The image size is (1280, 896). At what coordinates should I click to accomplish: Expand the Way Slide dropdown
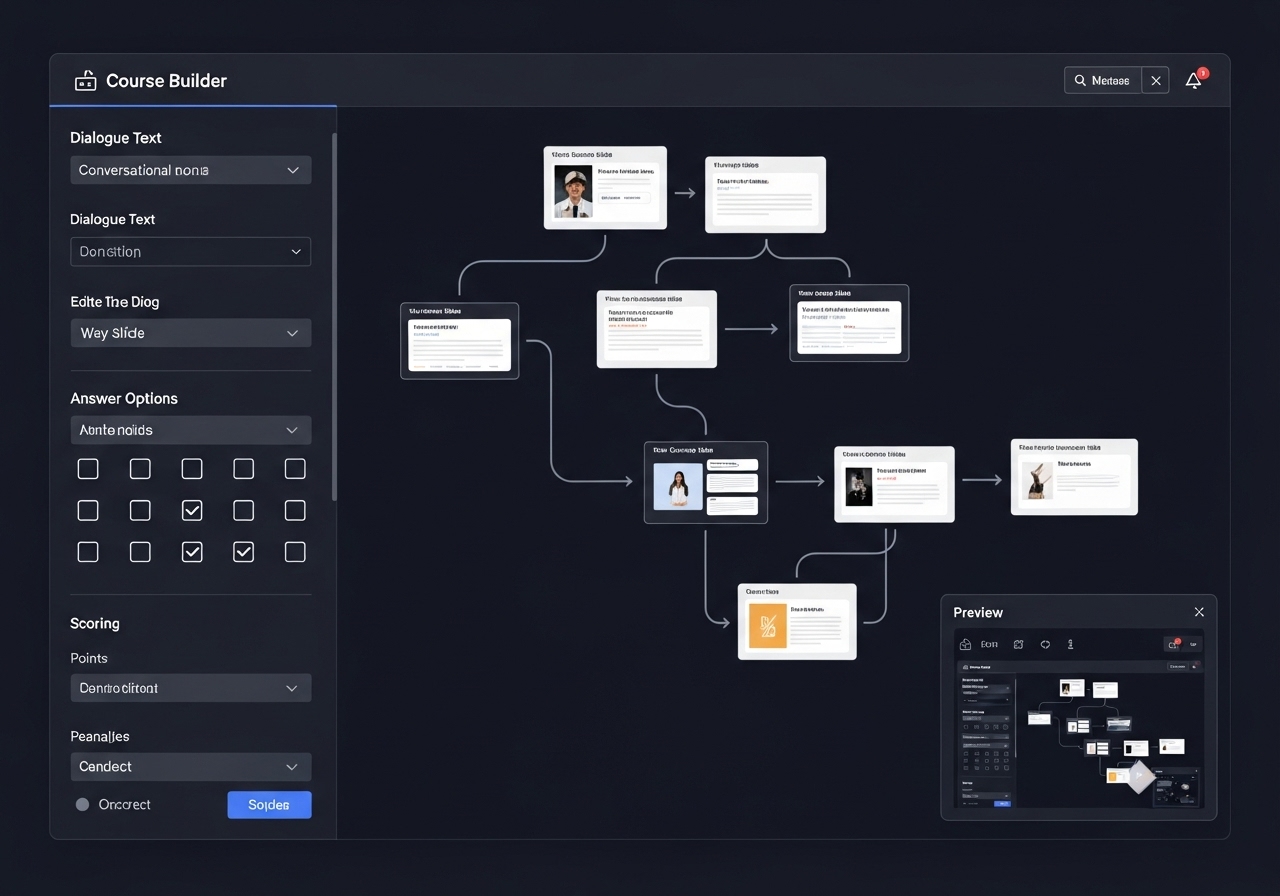tap(190, 333)
